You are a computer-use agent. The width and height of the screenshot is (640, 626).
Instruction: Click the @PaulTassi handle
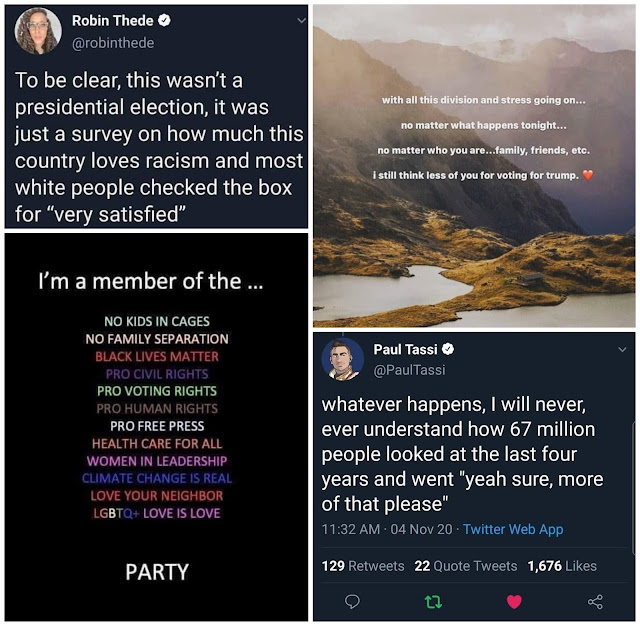click(409, 370)
